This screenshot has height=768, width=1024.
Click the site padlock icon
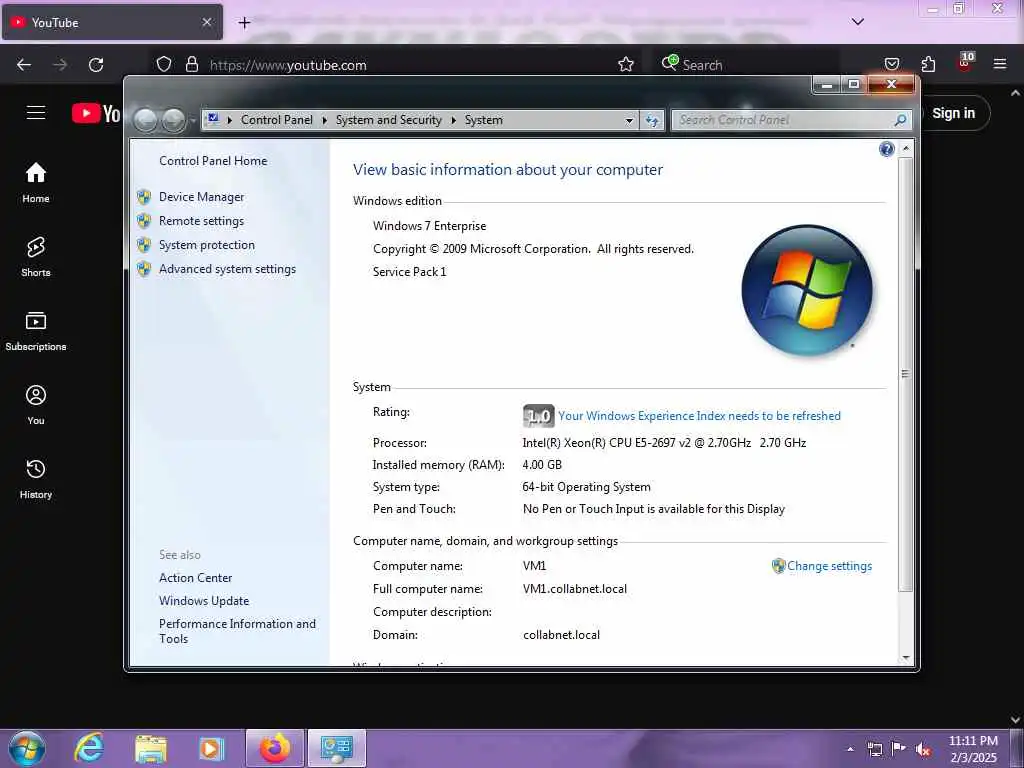pyautogui.click(x=191, y=64)
